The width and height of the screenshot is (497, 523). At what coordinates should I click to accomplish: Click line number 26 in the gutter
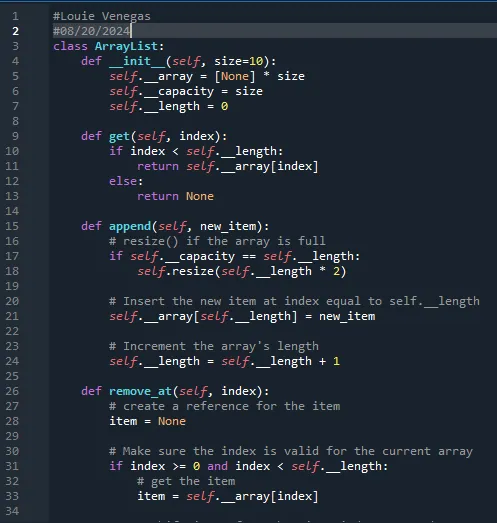(12, 391)
